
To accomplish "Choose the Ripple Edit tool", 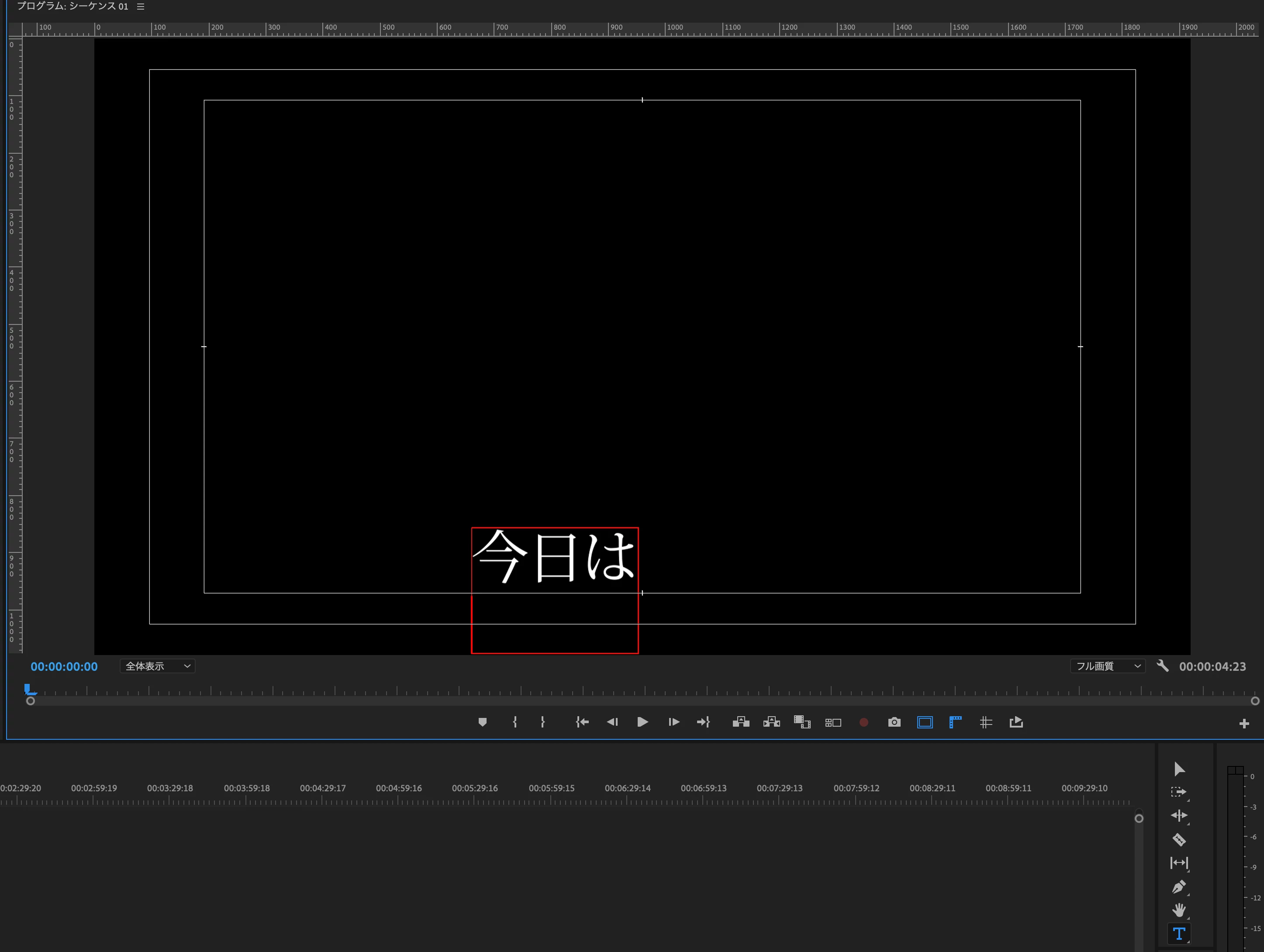I will (x=1178, y=815).
